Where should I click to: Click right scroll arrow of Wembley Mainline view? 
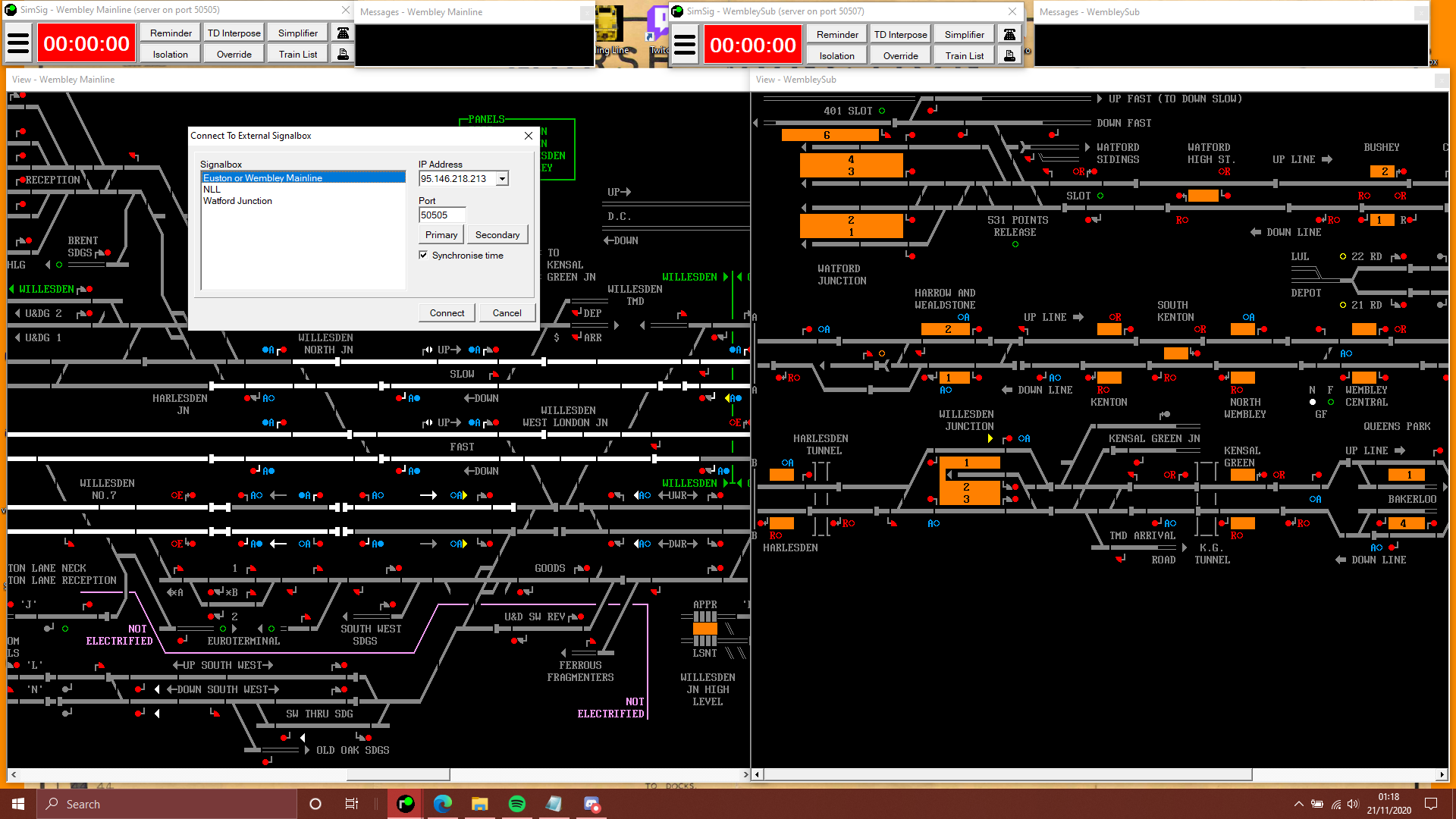tap(745, 774)
